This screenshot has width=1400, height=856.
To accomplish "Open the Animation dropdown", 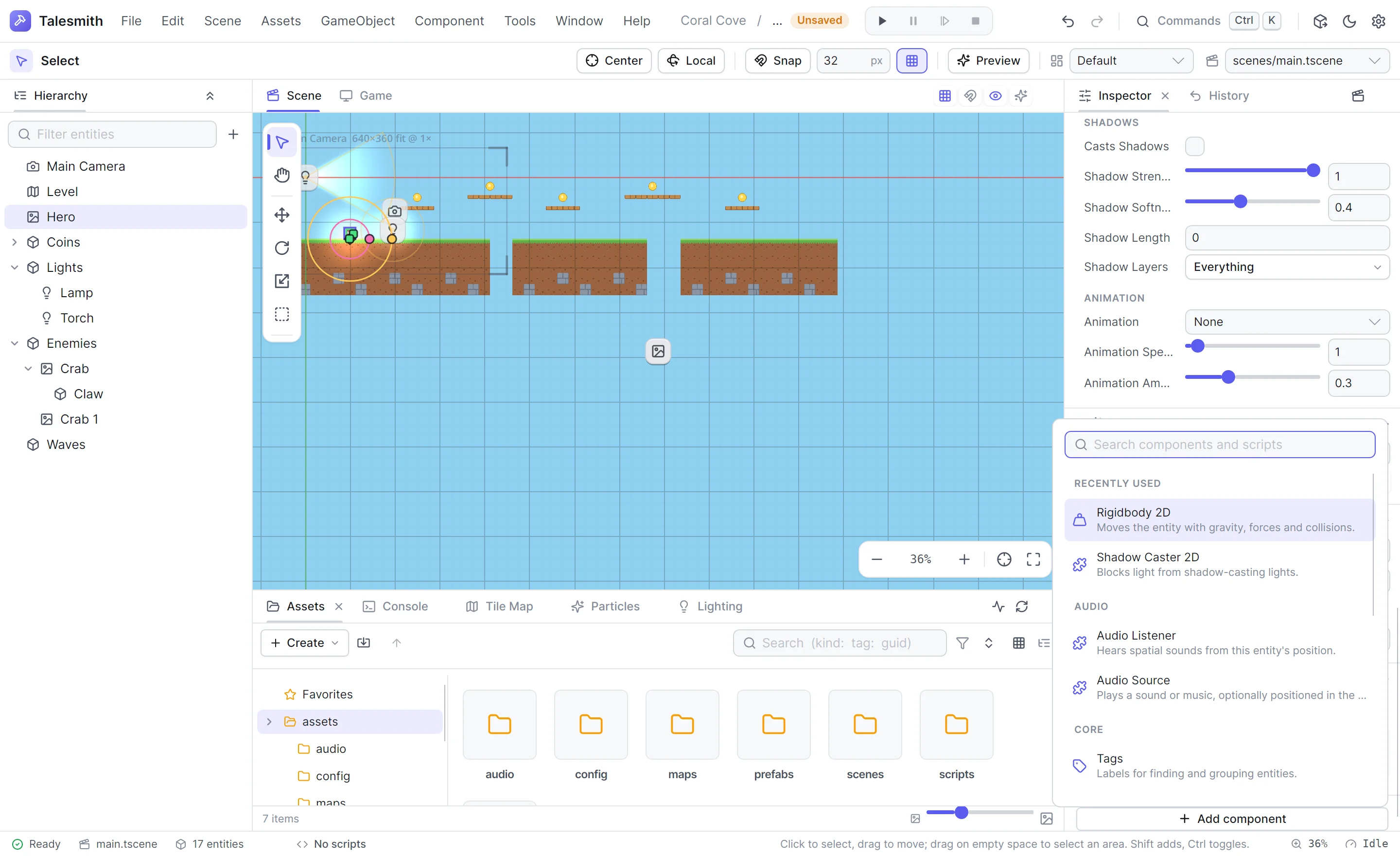I will coord(1287,321).
